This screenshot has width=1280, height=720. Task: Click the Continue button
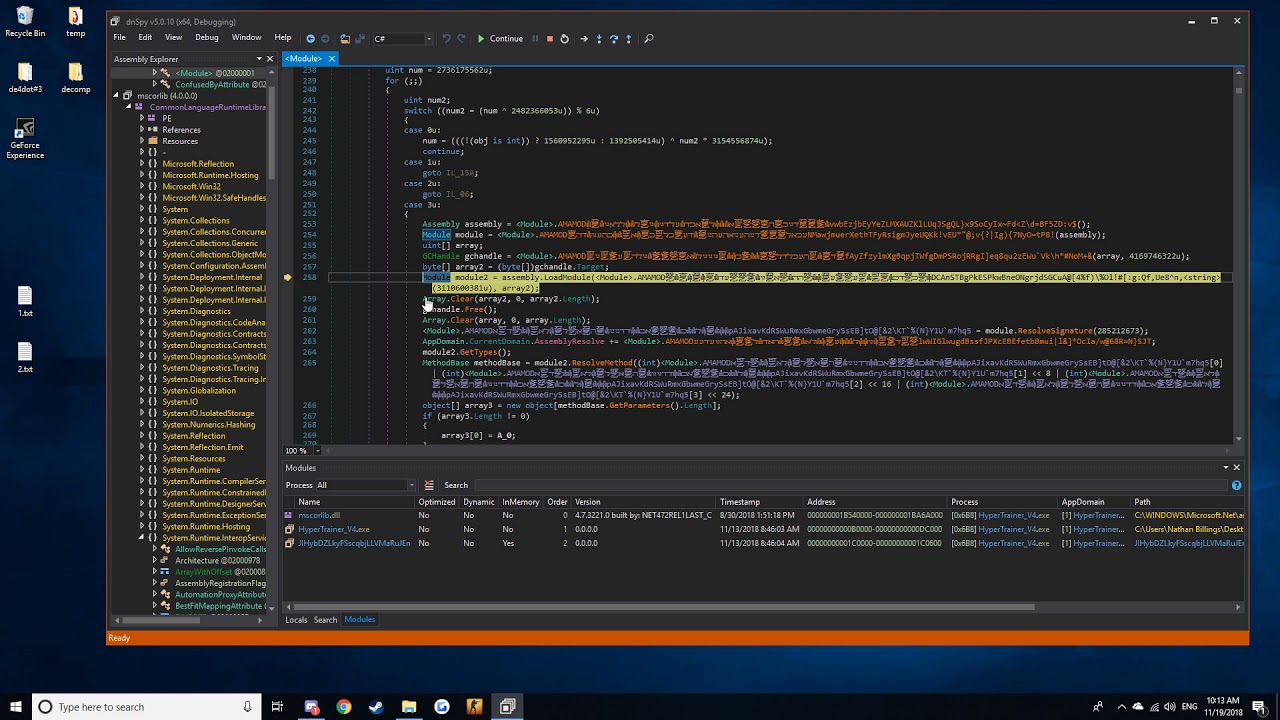[x=500, y=38]
